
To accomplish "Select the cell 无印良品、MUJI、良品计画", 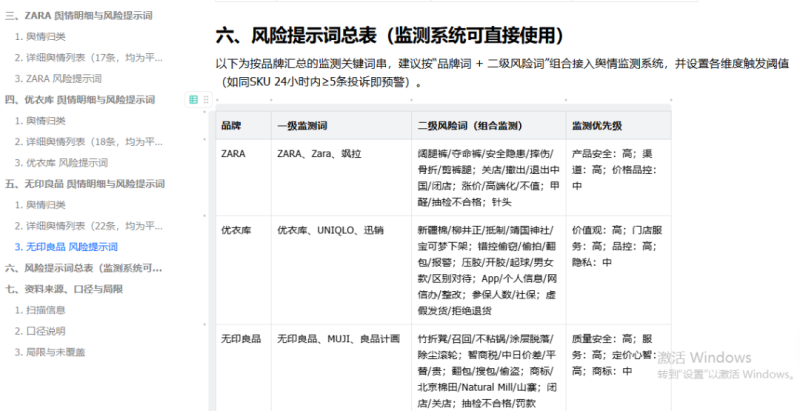I will (x=341, y=368).
